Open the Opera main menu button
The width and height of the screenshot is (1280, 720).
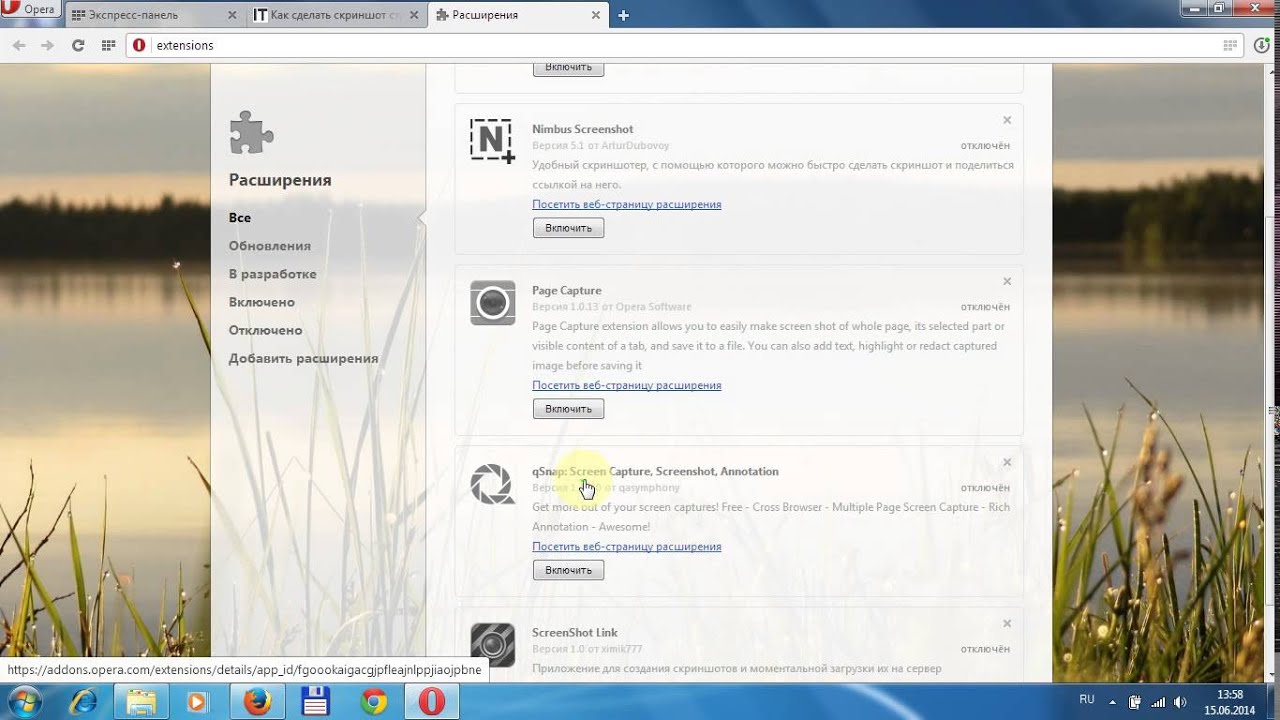pos(30,11)
